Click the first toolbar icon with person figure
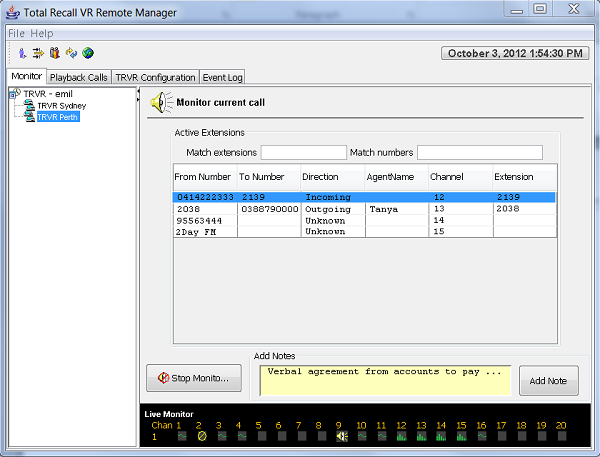This screenshot has width=600, height=457. (22, 53)
